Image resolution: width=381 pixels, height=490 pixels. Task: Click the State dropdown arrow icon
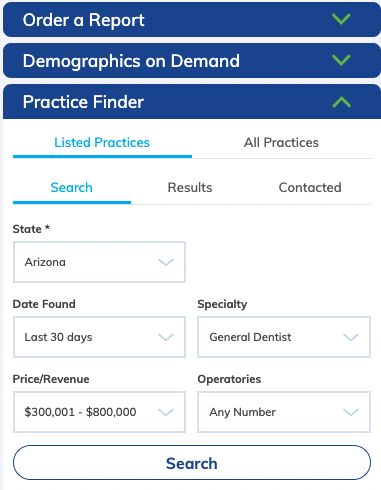coord(166,262)
